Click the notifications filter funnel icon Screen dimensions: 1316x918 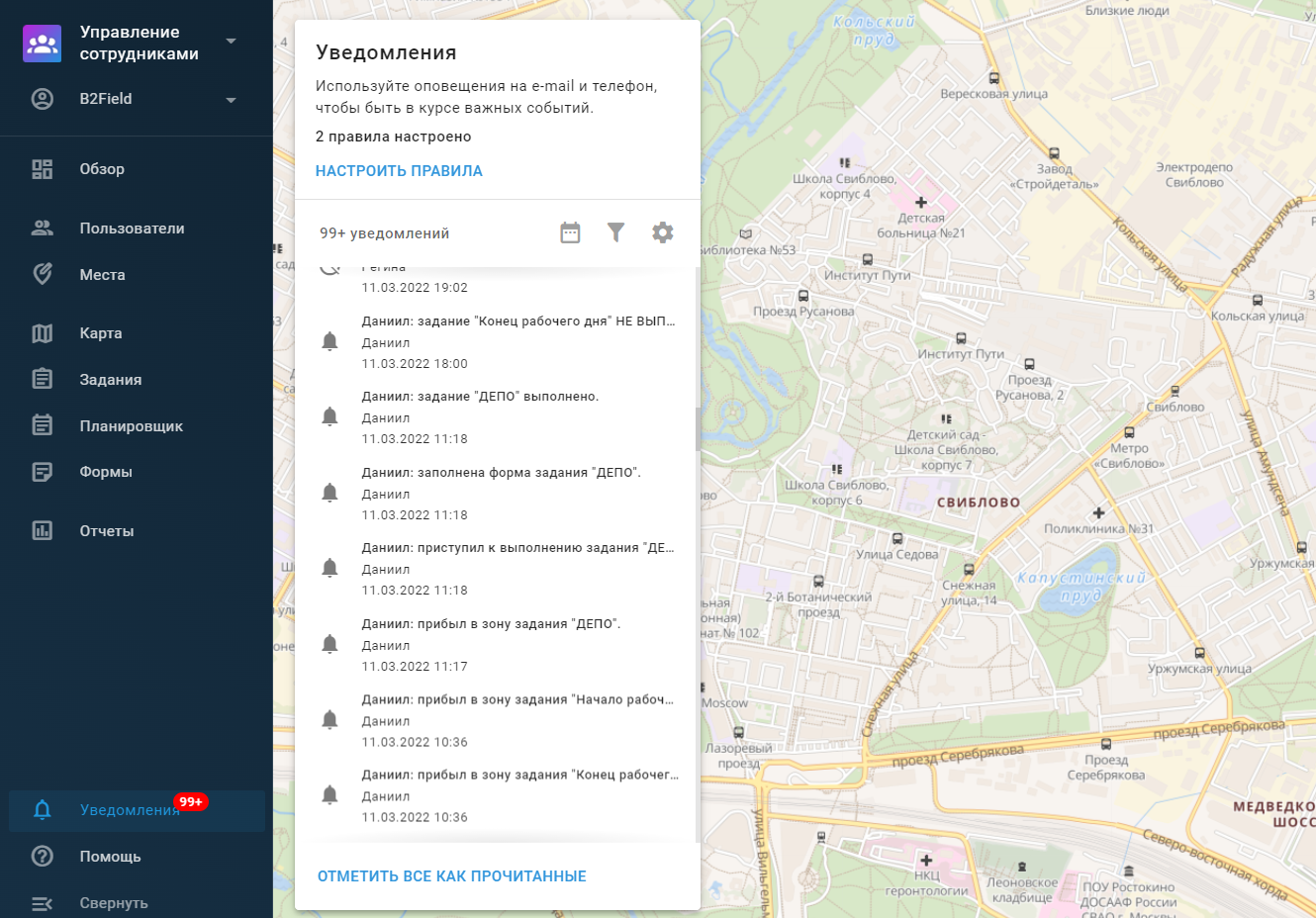615,232
